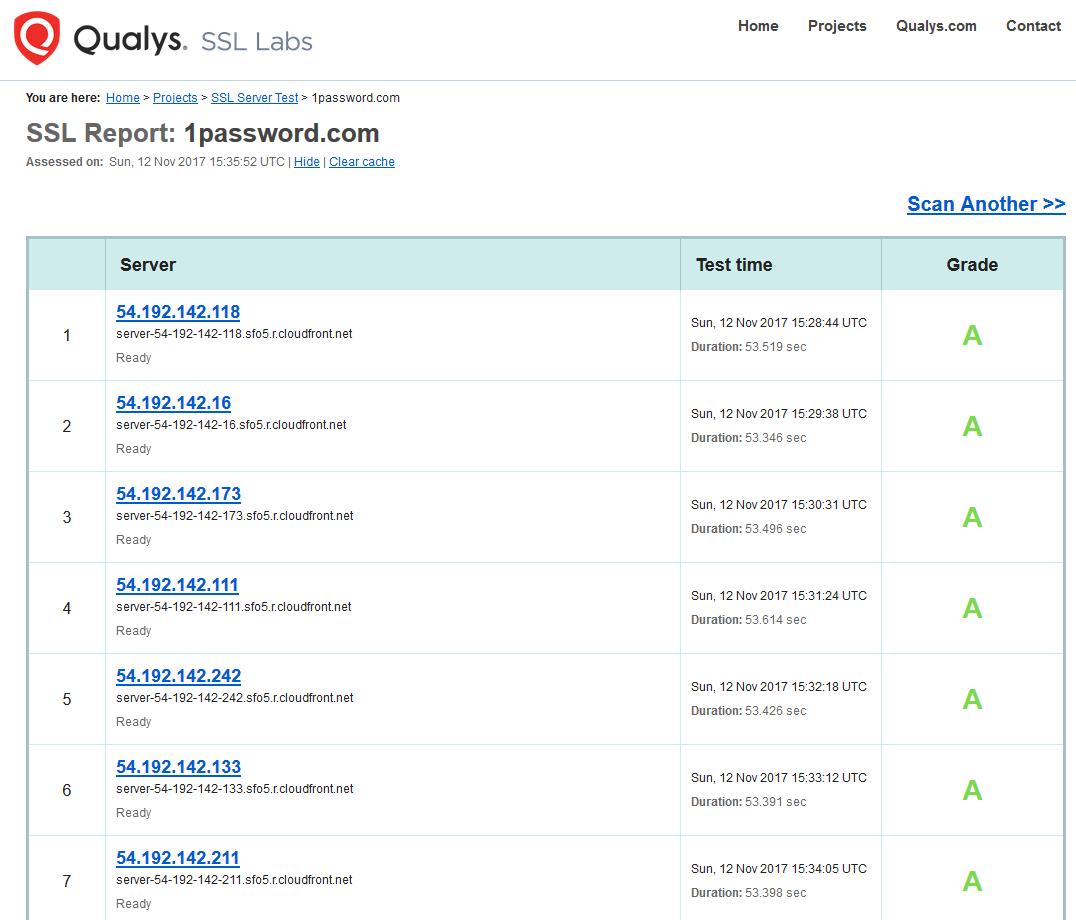
Task: Go to Qualys.com from the top menu
Action: click(x=936, y=26)
